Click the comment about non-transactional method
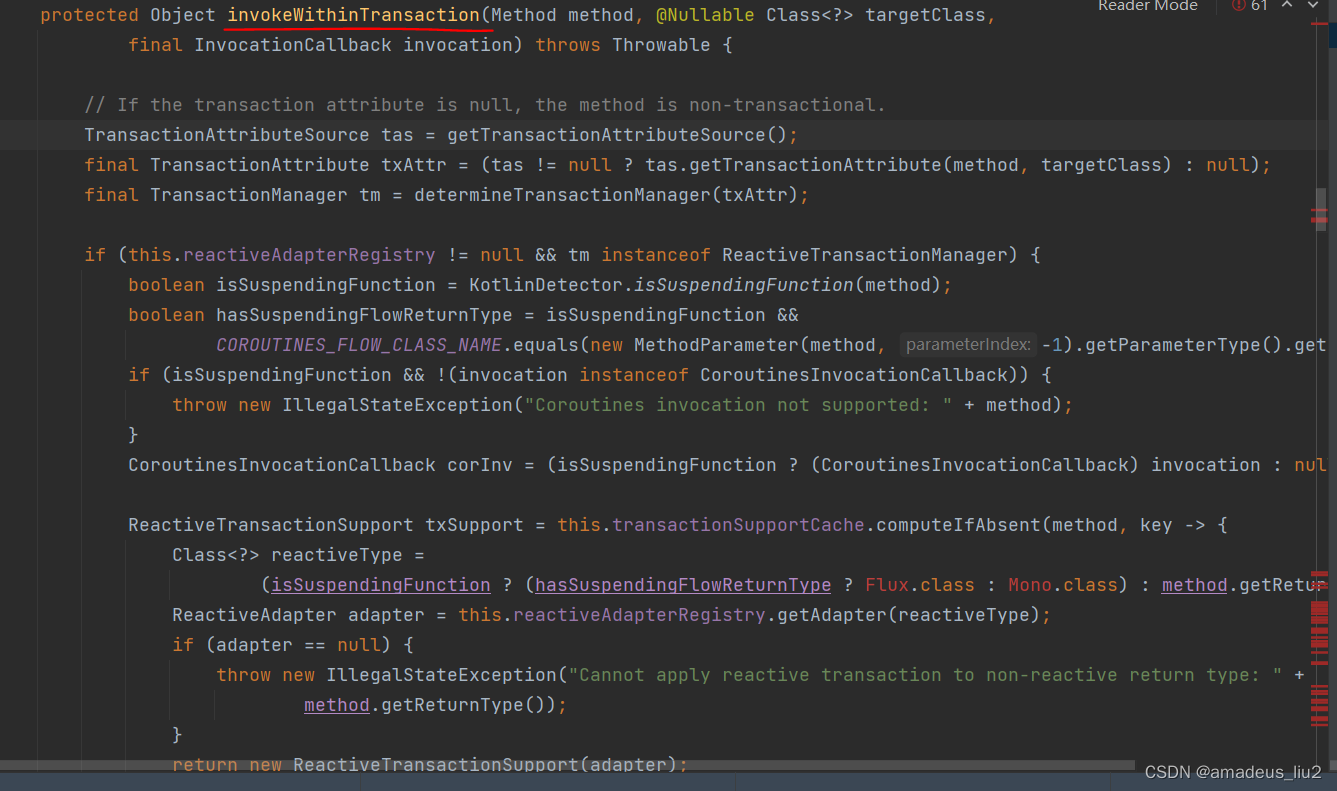This screenshot has height=791, width=1337. (x=485, y=105)
